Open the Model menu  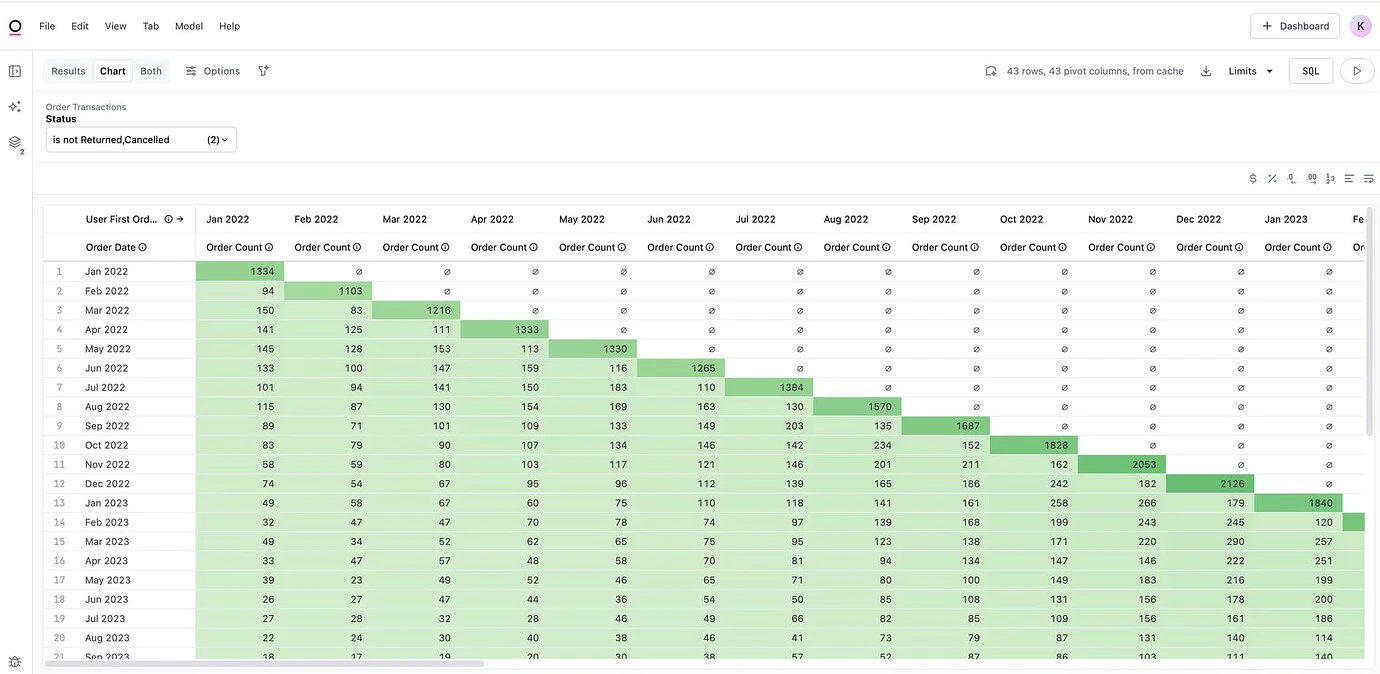188,25
